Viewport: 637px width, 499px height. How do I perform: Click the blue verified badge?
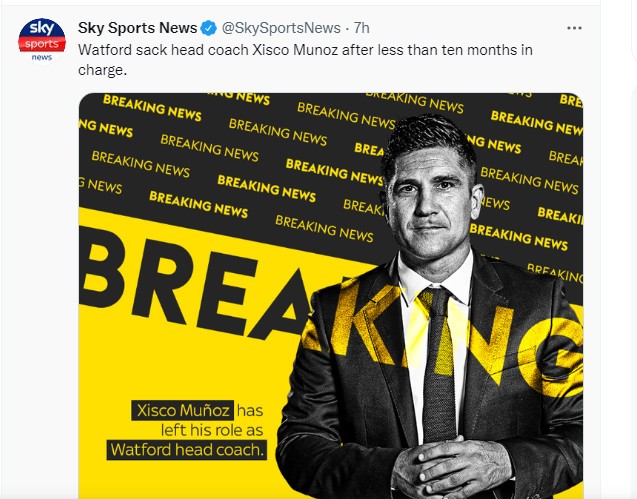(x=209, y=28)
